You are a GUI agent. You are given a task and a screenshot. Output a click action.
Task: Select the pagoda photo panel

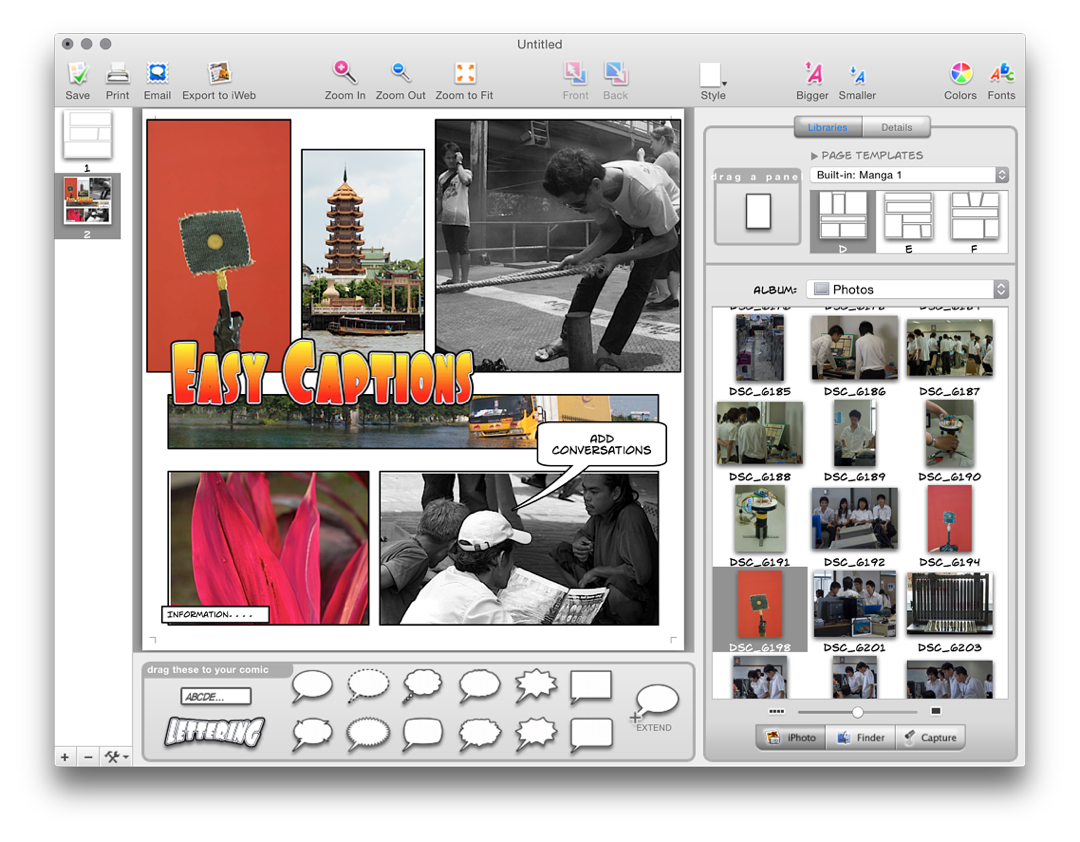(x=363, y=249)
